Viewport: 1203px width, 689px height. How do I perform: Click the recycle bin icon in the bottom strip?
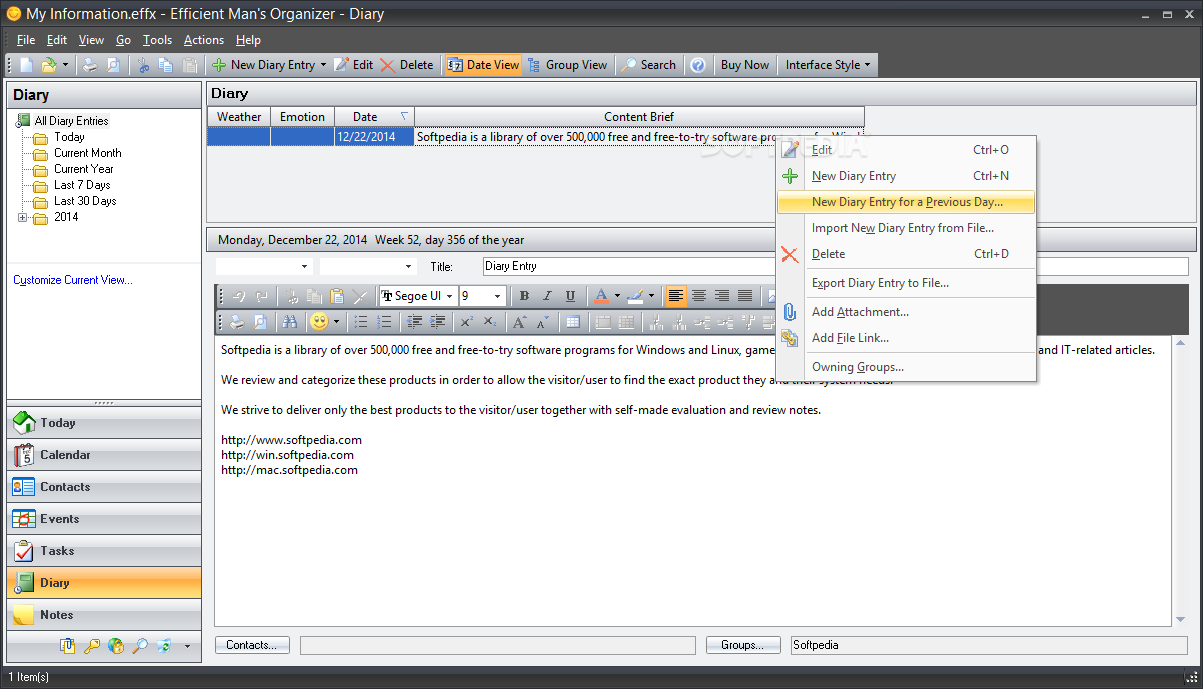[x=164, y=646]
